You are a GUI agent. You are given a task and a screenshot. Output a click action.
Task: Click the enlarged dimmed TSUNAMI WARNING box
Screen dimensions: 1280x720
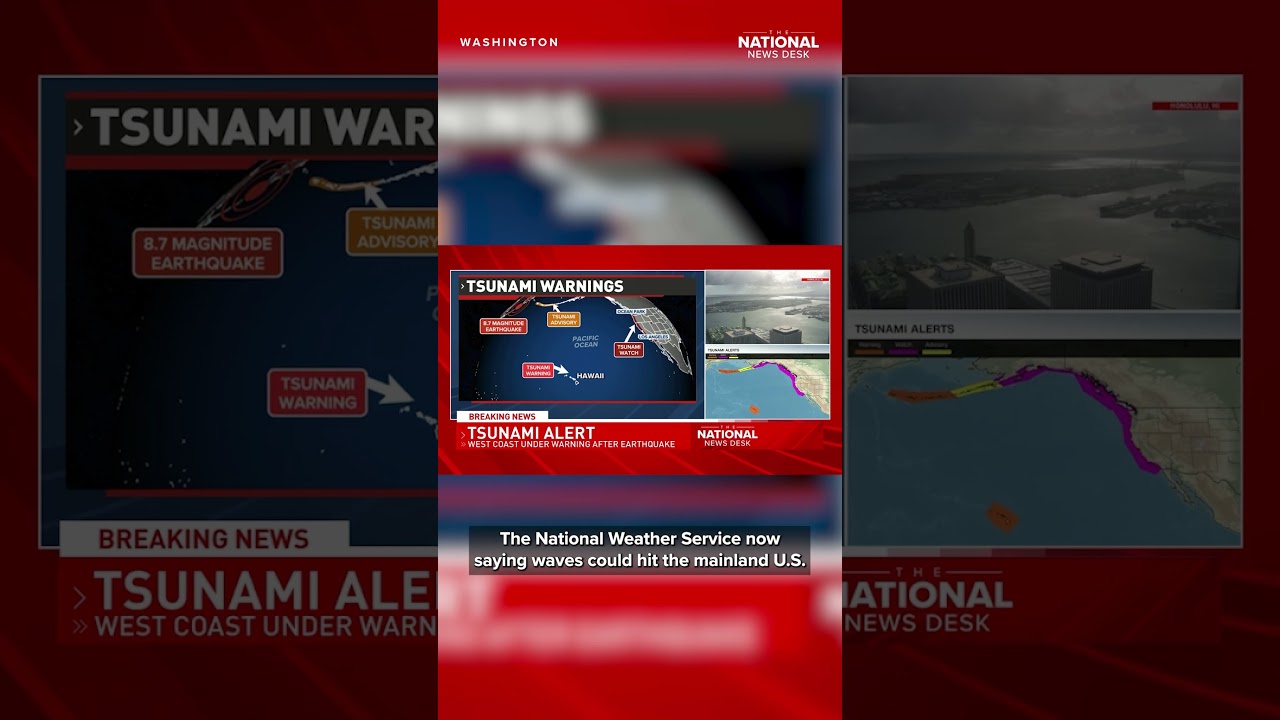pos(317,393)
